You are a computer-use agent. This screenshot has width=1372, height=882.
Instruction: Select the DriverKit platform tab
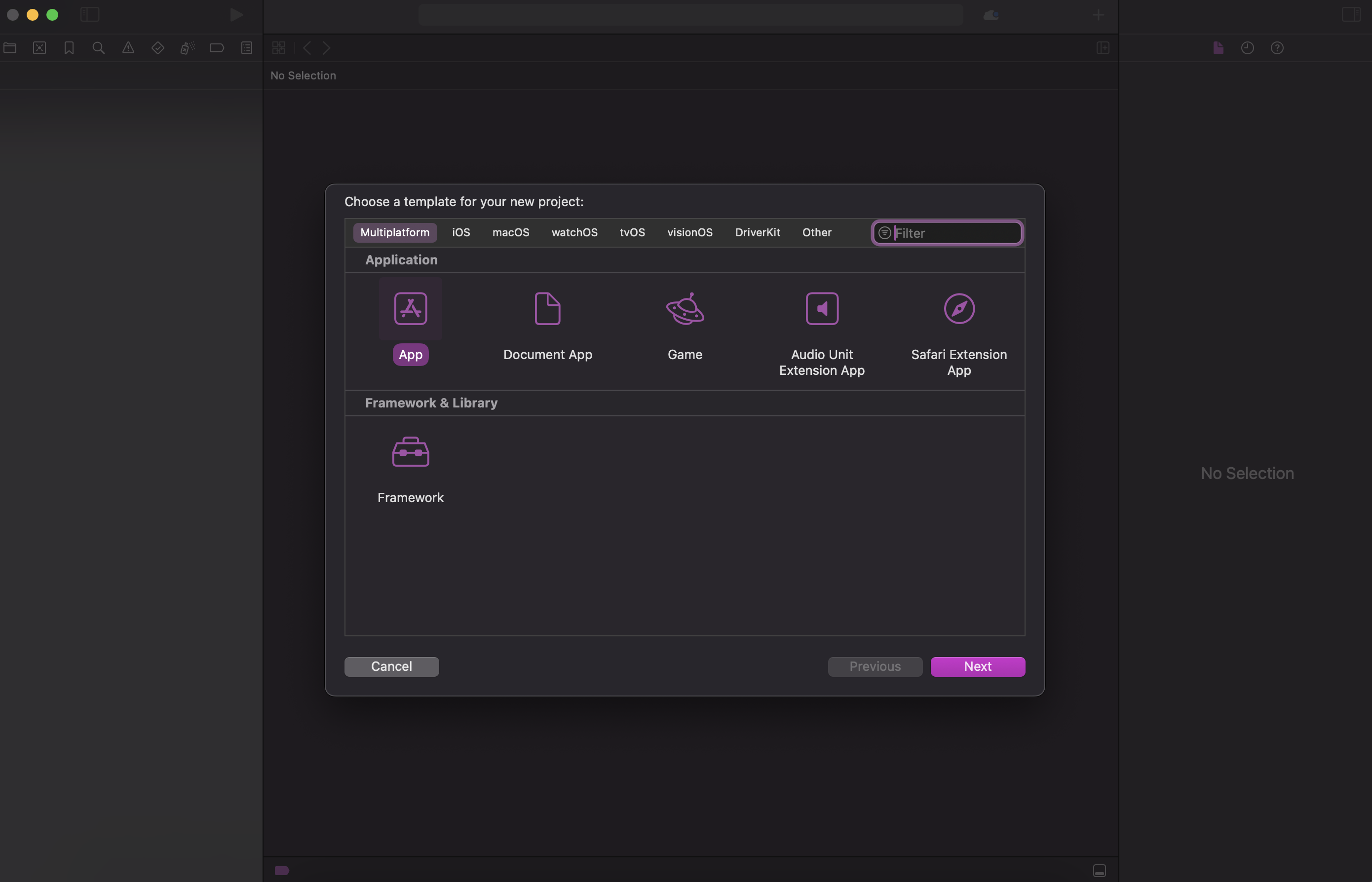point(757,232)
